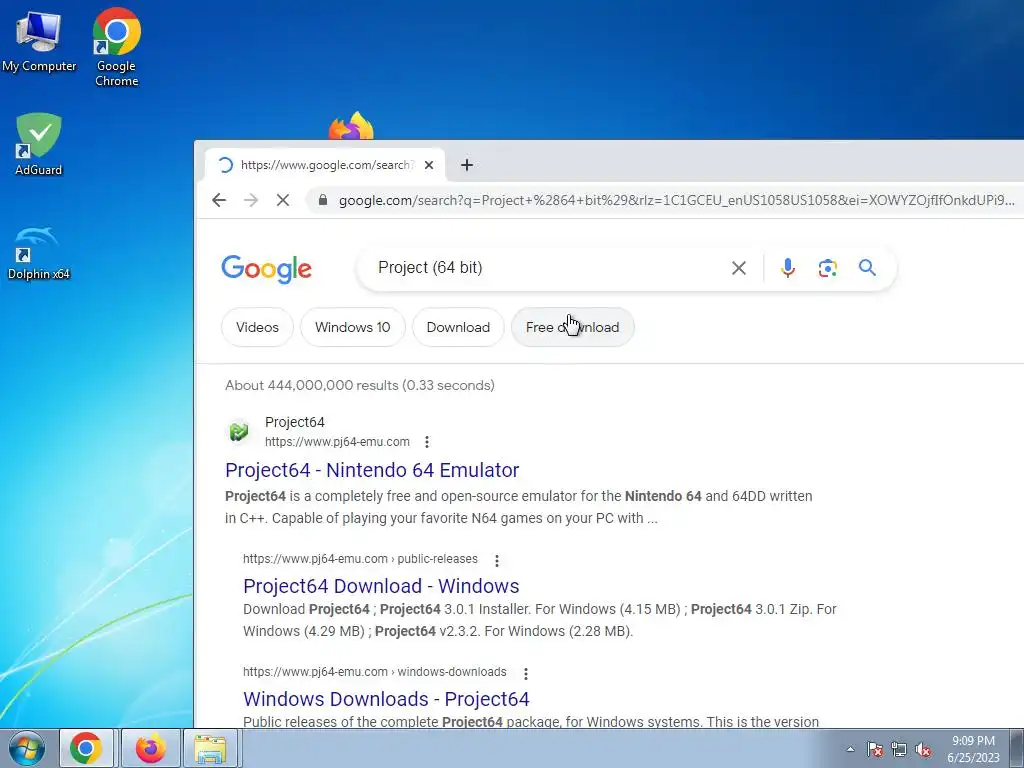Filter results by Videos
1024x768 pixels.
(x=257, y=327)
